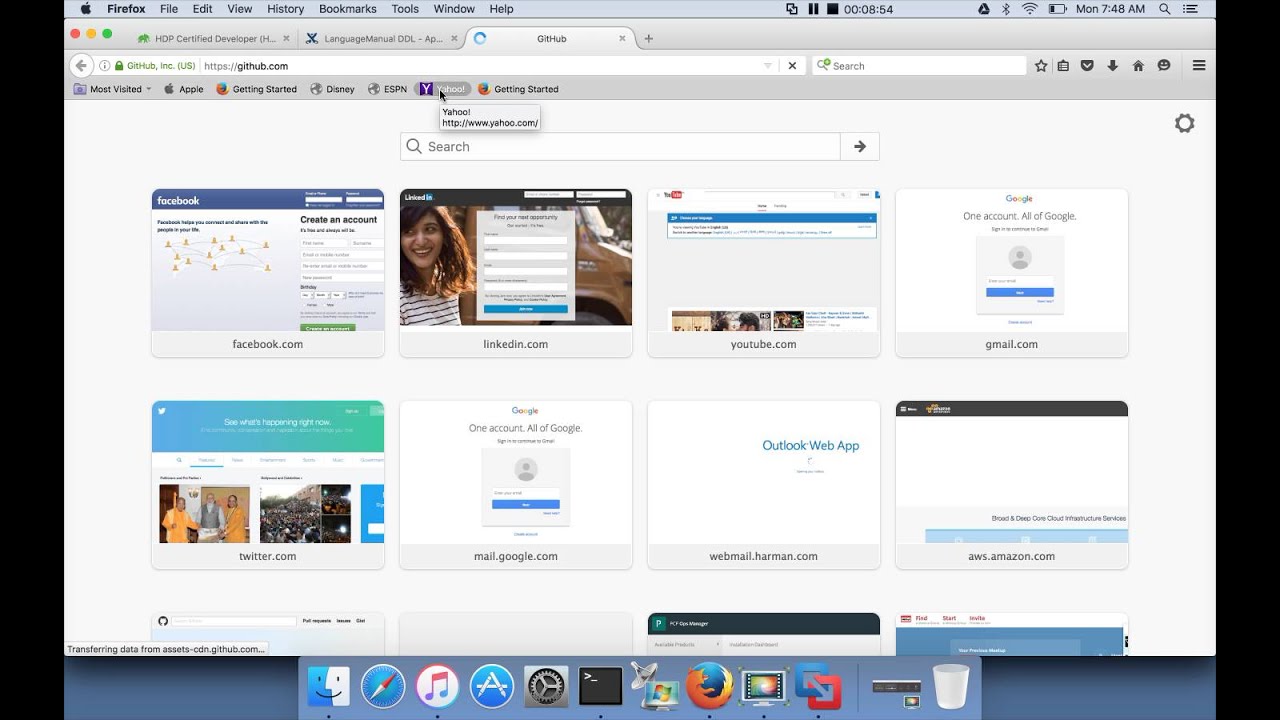This screenshot has height=720, width=1280.
Task: Open the address bar history dropdown arrow
Action: coord(768,66)
